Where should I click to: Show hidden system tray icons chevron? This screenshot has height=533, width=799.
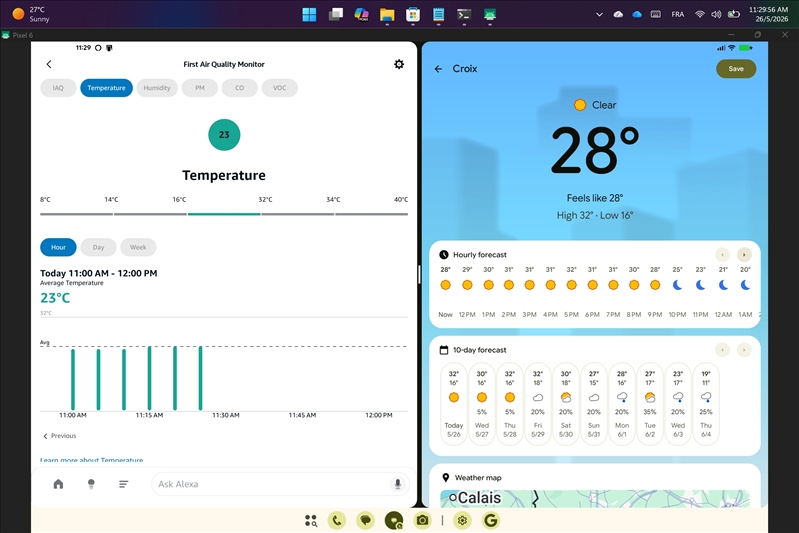[599, 14]
